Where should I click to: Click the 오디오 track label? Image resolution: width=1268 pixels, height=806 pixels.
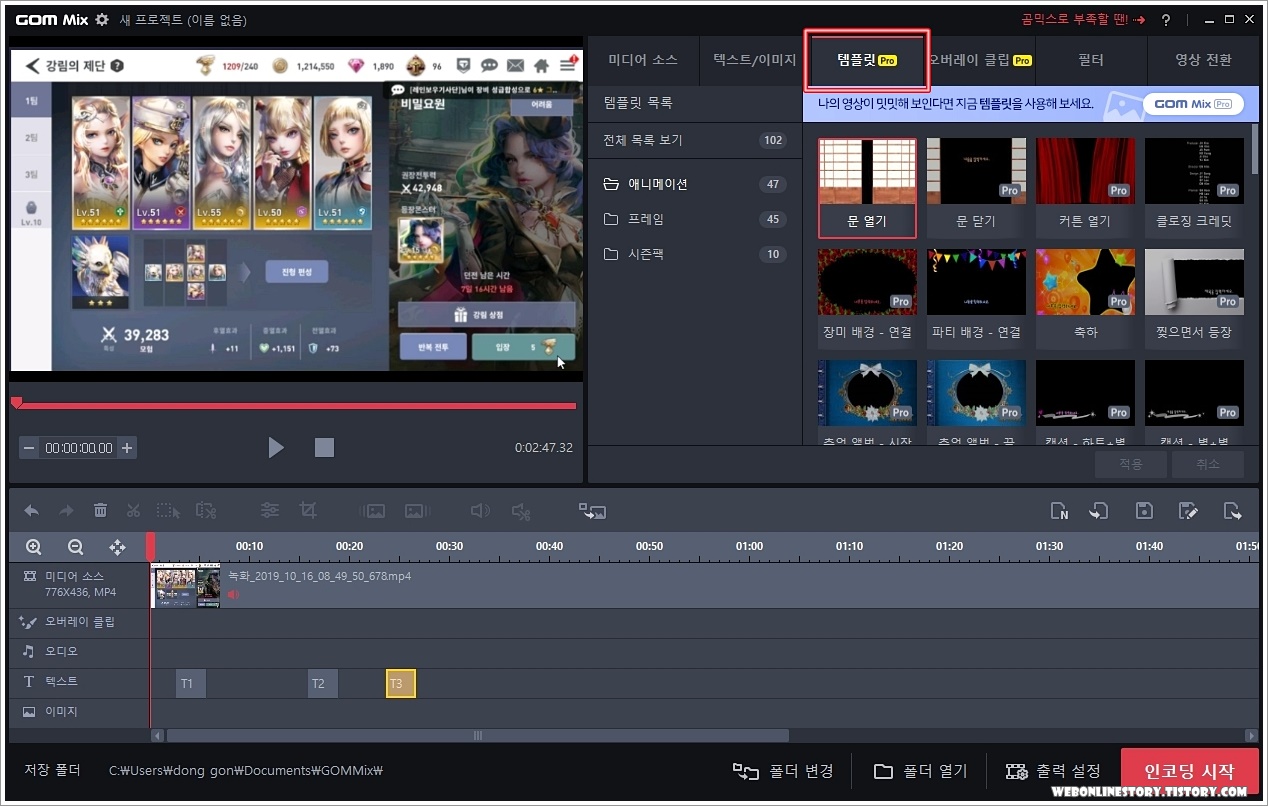point(61,651)
